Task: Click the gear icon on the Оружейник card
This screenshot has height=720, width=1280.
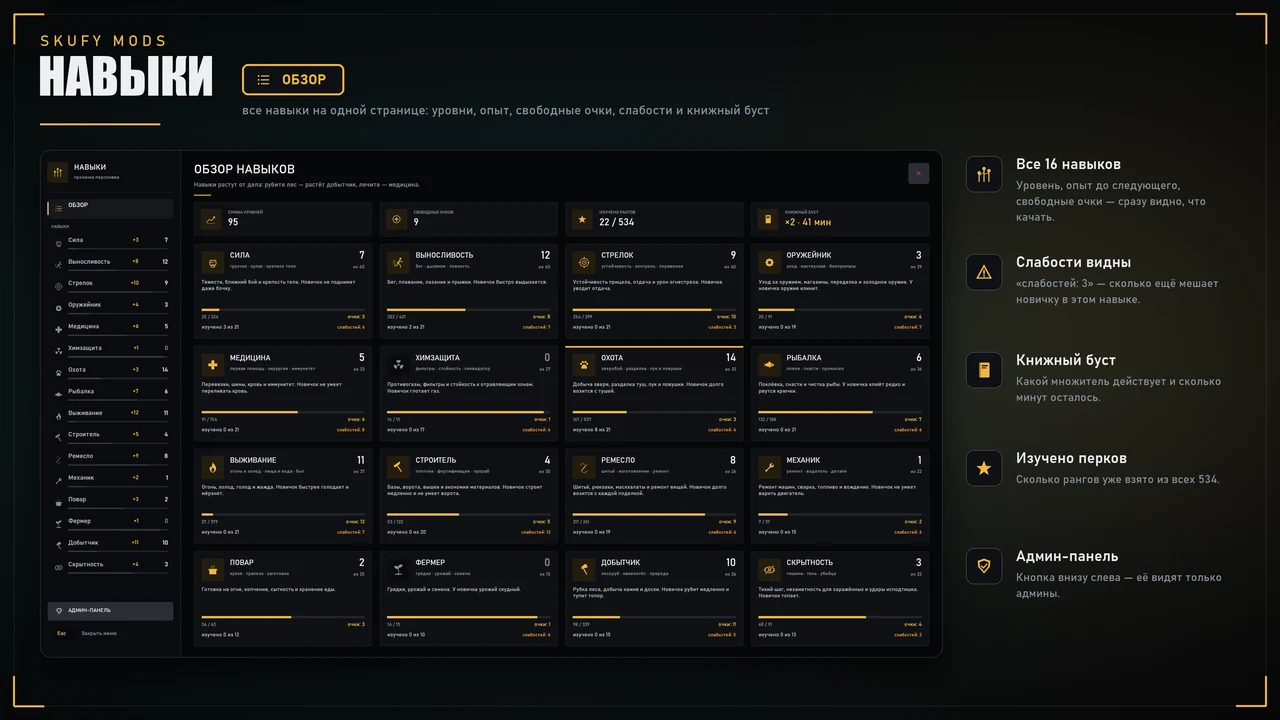Action: 769,262
